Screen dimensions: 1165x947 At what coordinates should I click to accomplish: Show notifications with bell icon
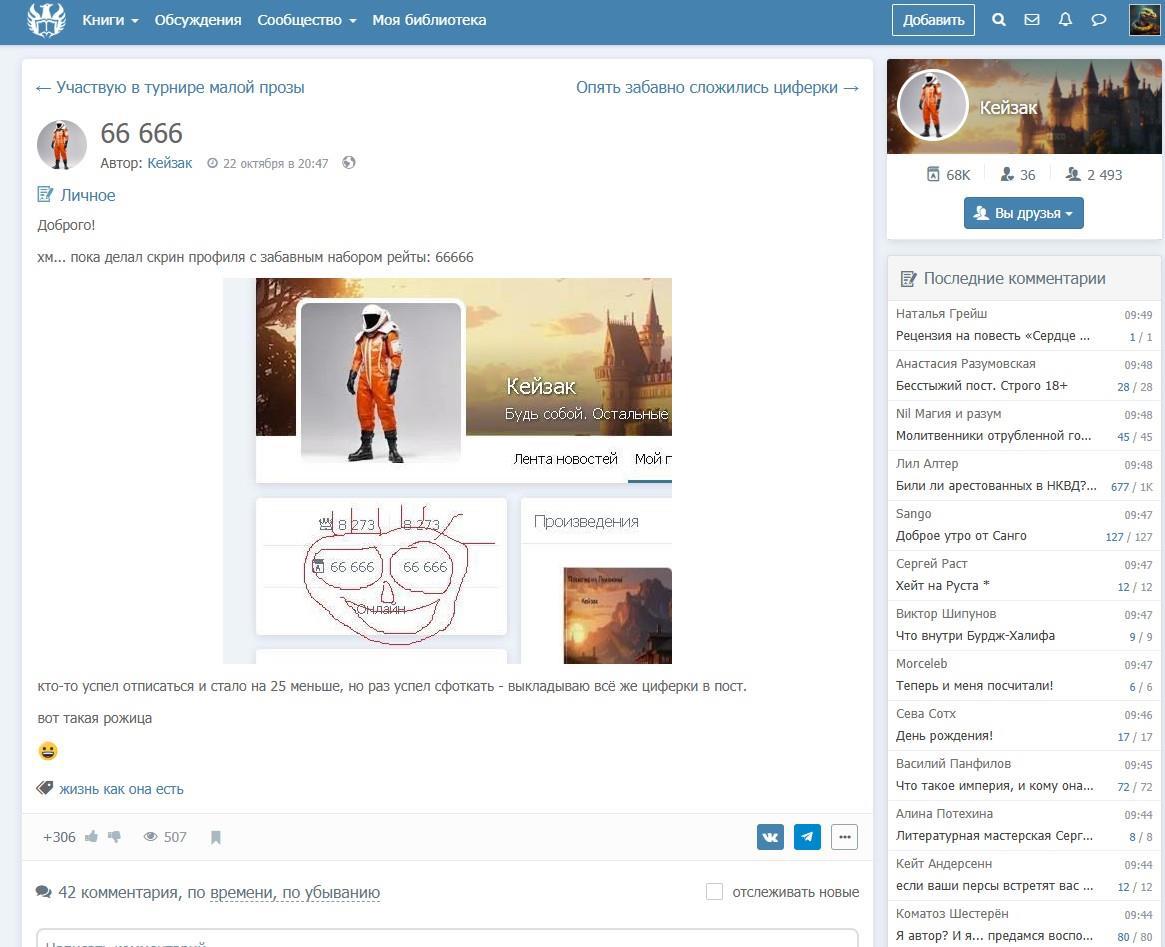click(x=1065, y=20)
